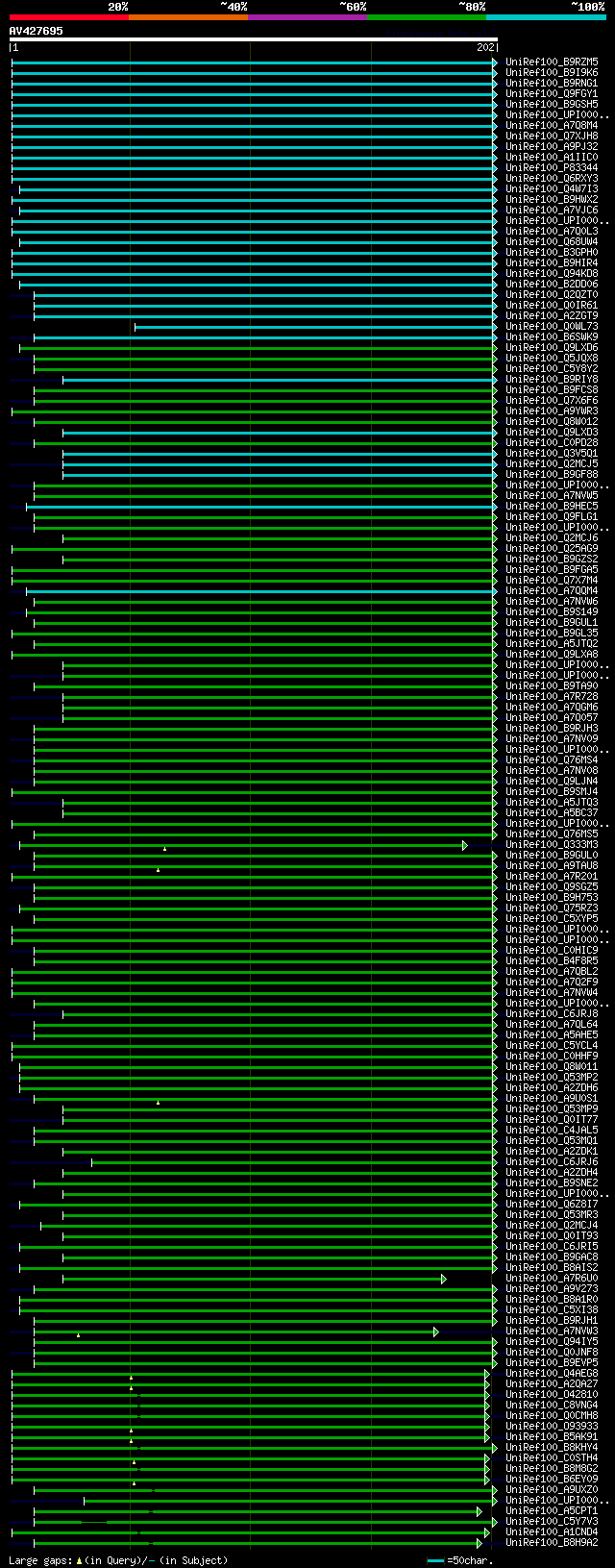Select the label UniRef100_A1IIC0

(552, 158)
